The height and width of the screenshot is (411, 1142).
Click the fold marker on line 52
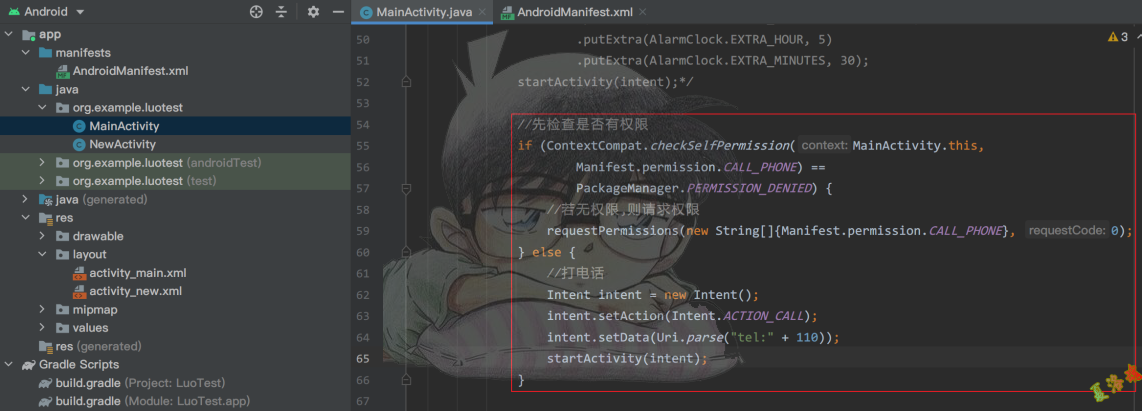coord(406,81)
